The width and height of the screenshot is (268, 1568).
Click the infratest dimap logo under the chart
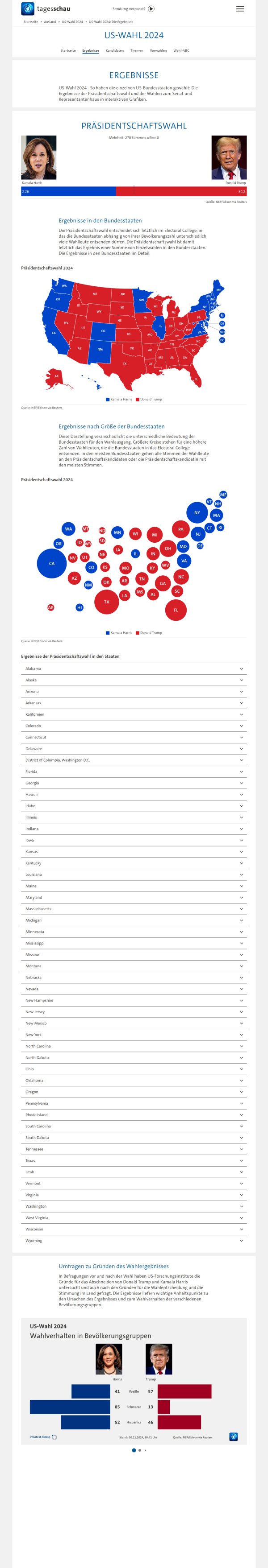(x=43, y=1437)
